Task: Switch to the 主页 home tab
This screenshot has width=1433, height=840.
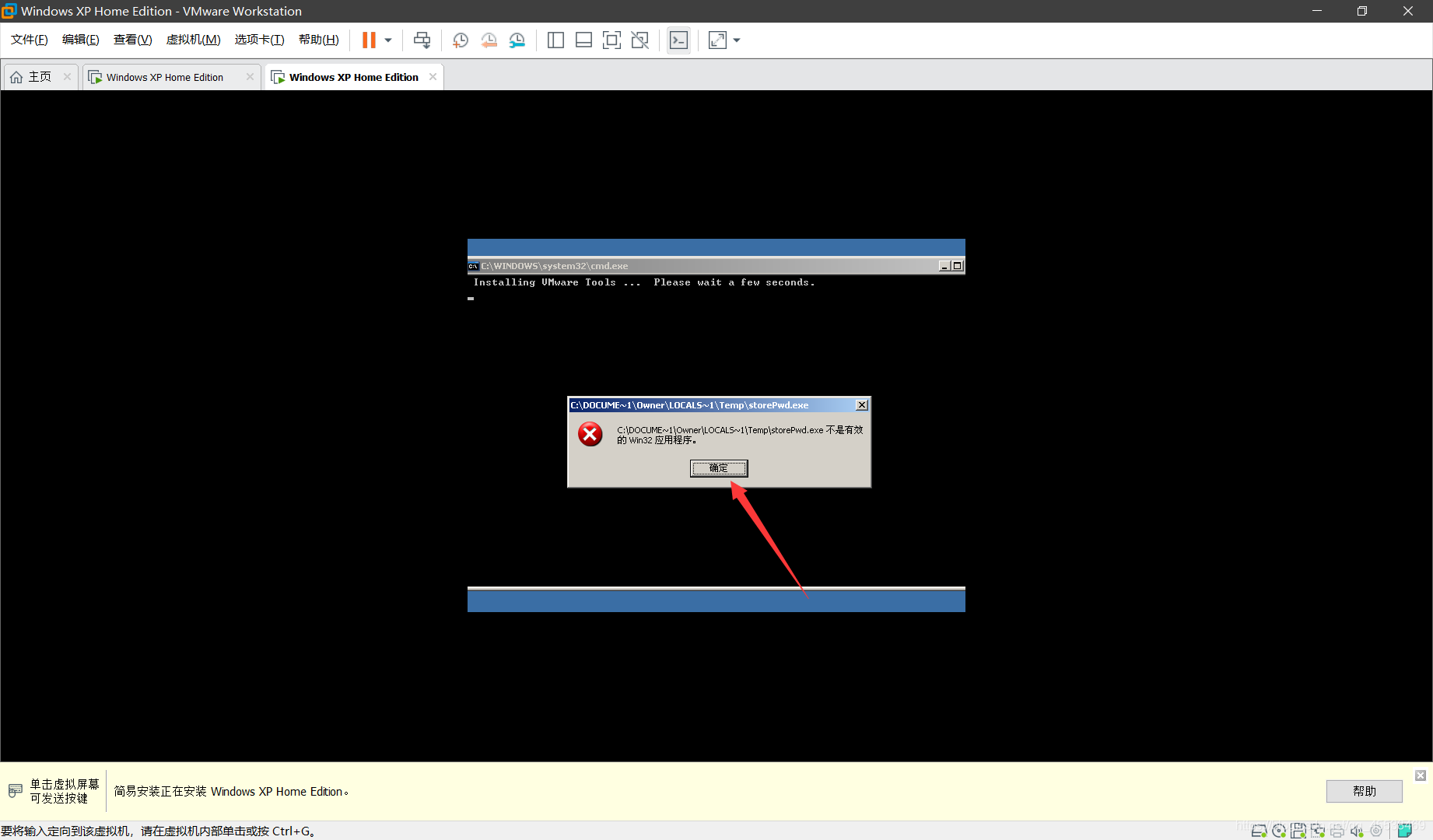Action: point(40,77)
